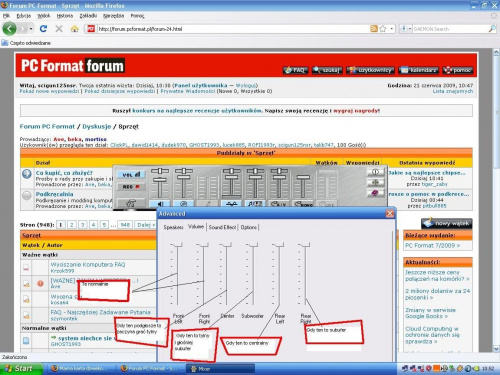
Task: Toggle the VOL mode button in the mixer
Action: [131, 175]
